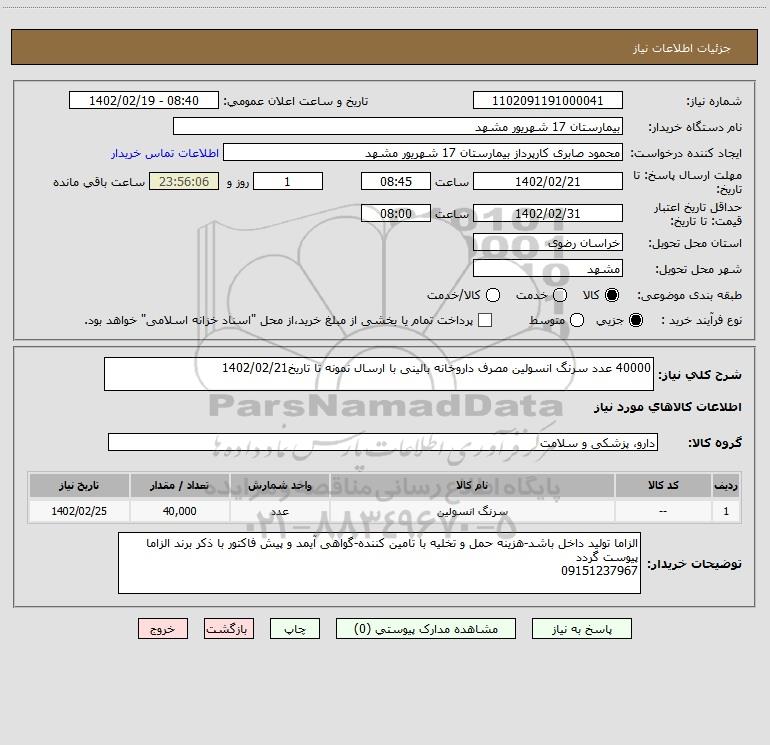Screen dimensions: 770x745
Task: Open اطلاعات تماس خریدار link
Action: [x=165, y=153]
